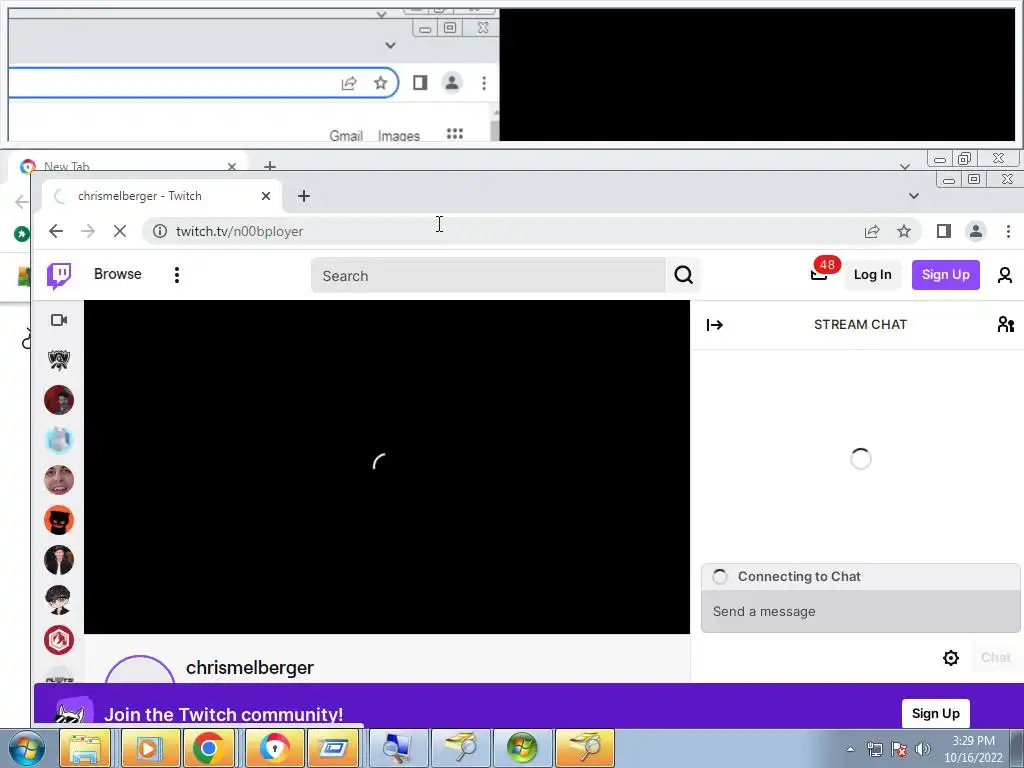
Task: Share icon in the top Chrome window's address bar
Action: pyautogui.click(x=349, y=83)
